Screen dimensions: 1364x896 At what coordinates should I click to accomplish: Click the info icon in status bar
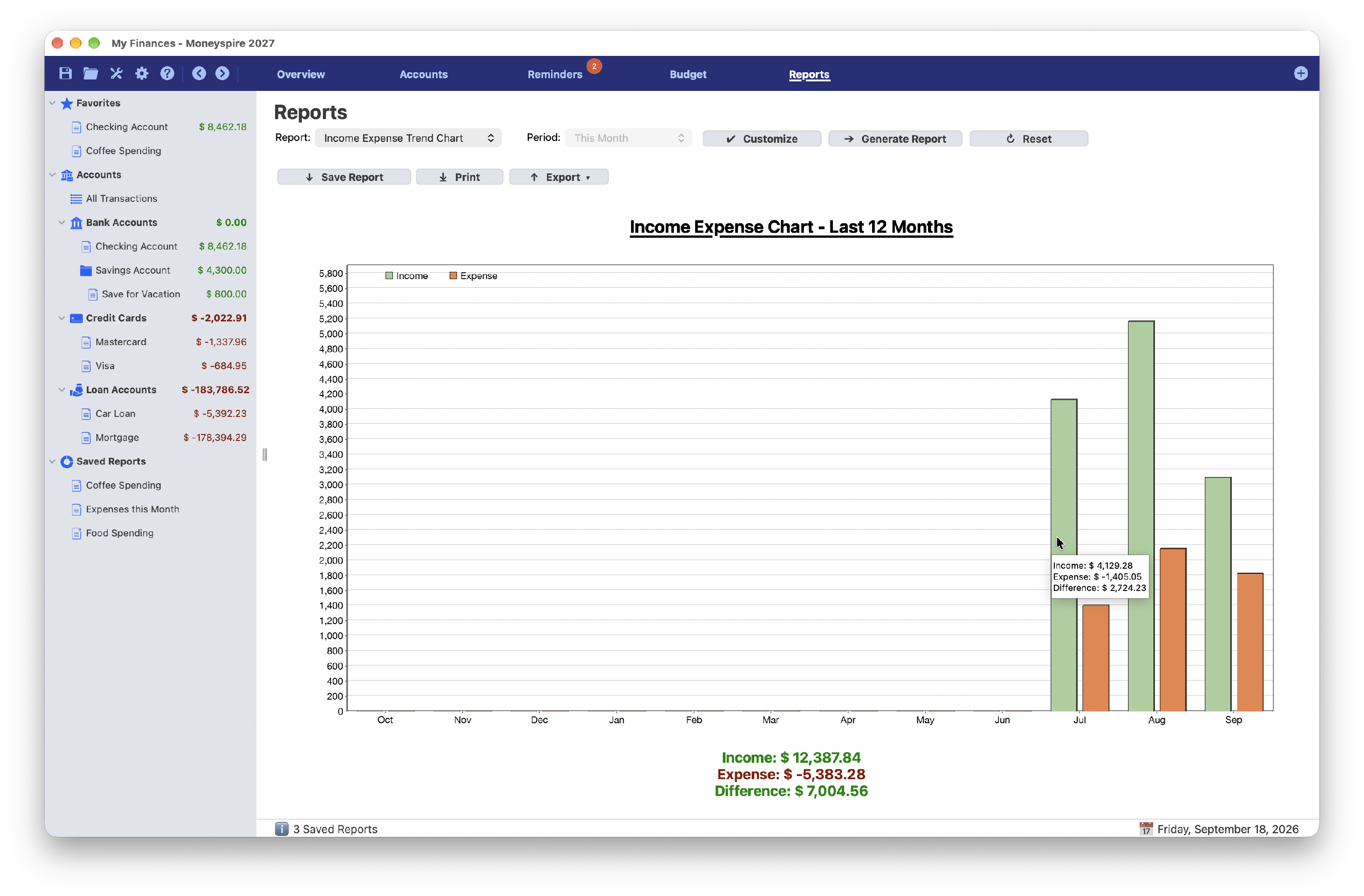[x=281, y=828]
